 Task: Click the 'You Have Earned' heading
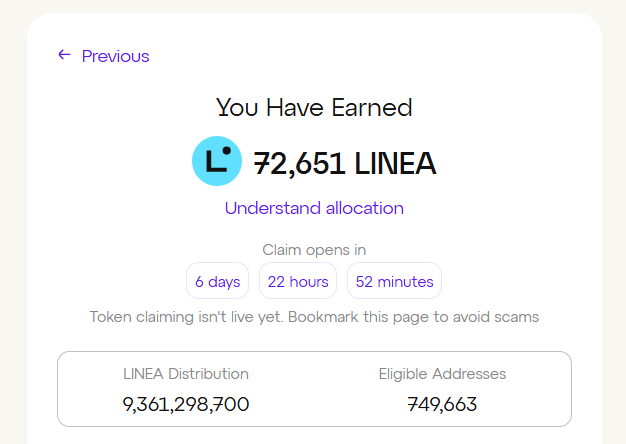[314, 107]
